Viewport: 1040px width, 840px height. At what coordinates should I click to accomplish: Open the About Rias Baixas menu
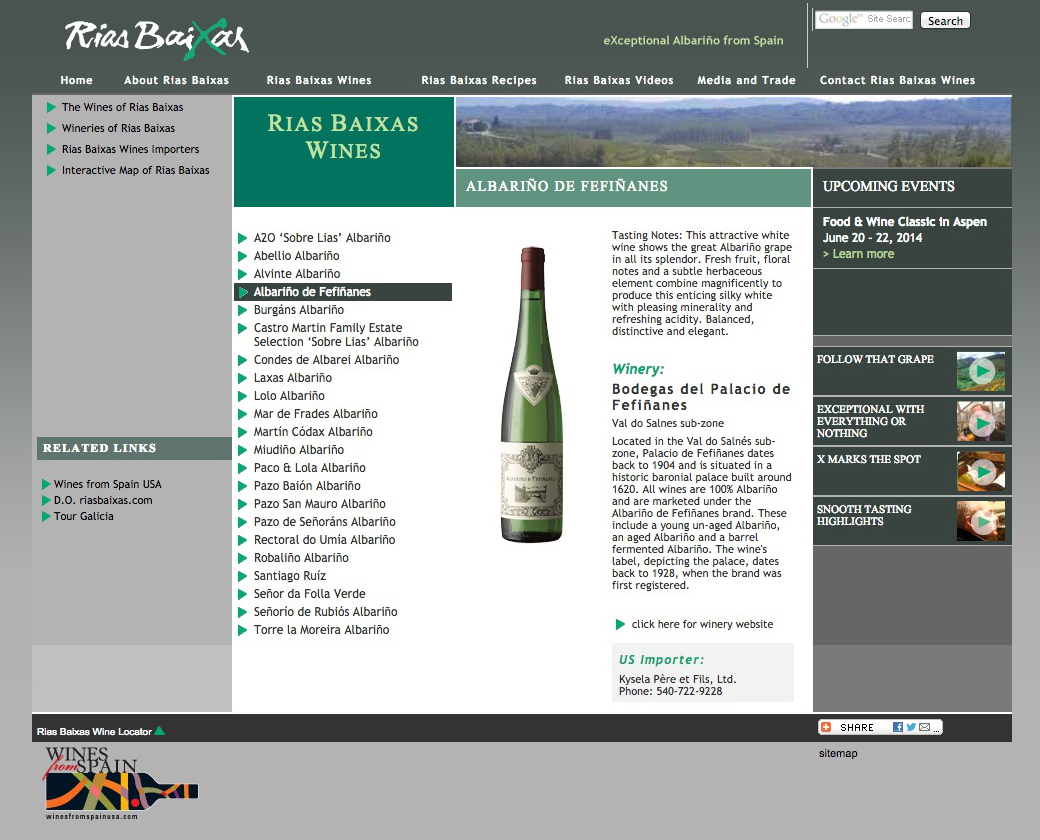pyautogui.click(x=176, y=80)
